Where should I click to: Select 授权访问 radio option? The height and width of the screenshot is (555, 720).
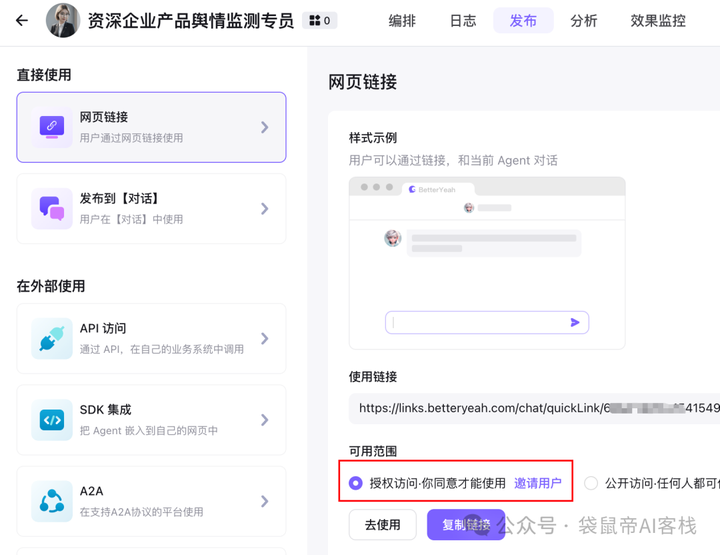click(356, 483)
